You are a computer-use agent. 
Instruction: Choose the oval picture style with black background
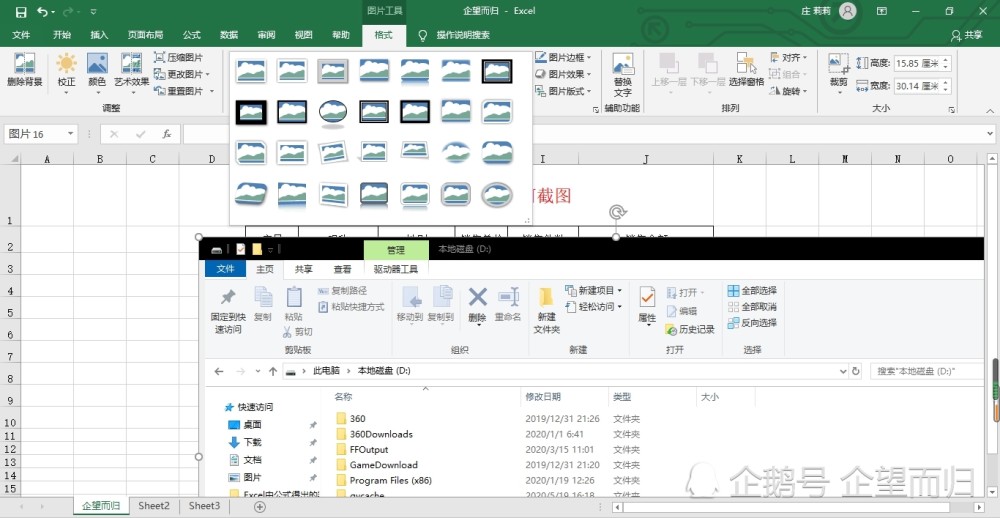(x=333, y=112)
